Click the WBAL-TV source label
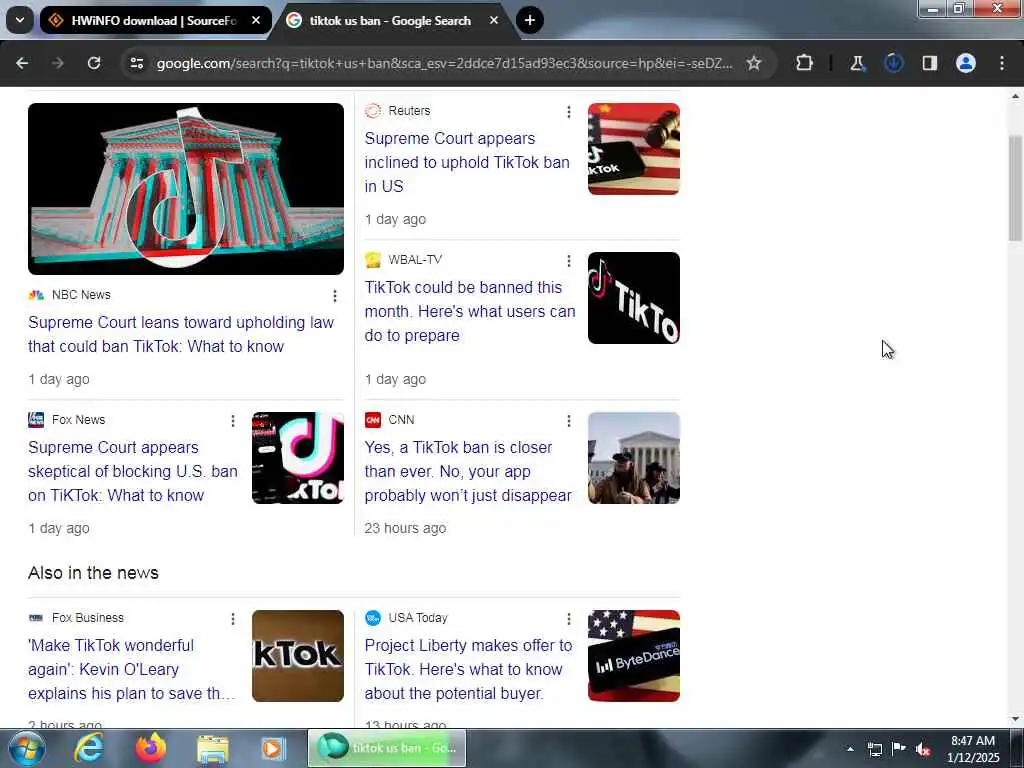Screen dimensions: 1024x768 (x=415, y=259)
